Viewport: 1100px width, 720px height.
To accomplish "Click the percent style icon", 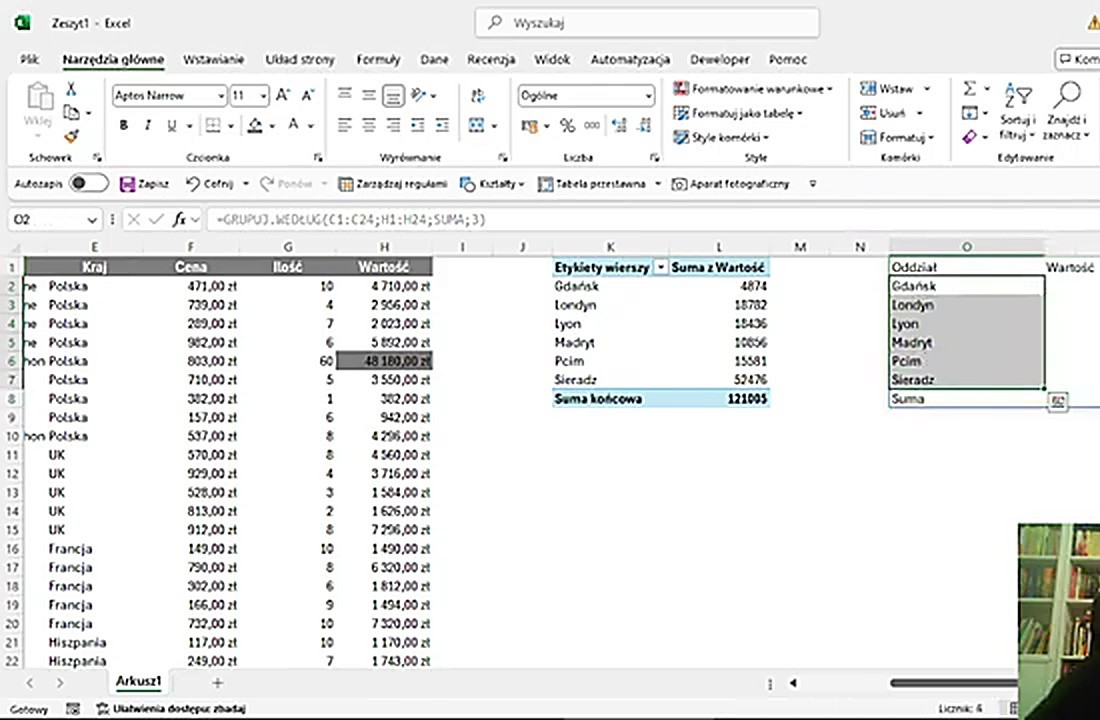I will (x=567, y=126).
